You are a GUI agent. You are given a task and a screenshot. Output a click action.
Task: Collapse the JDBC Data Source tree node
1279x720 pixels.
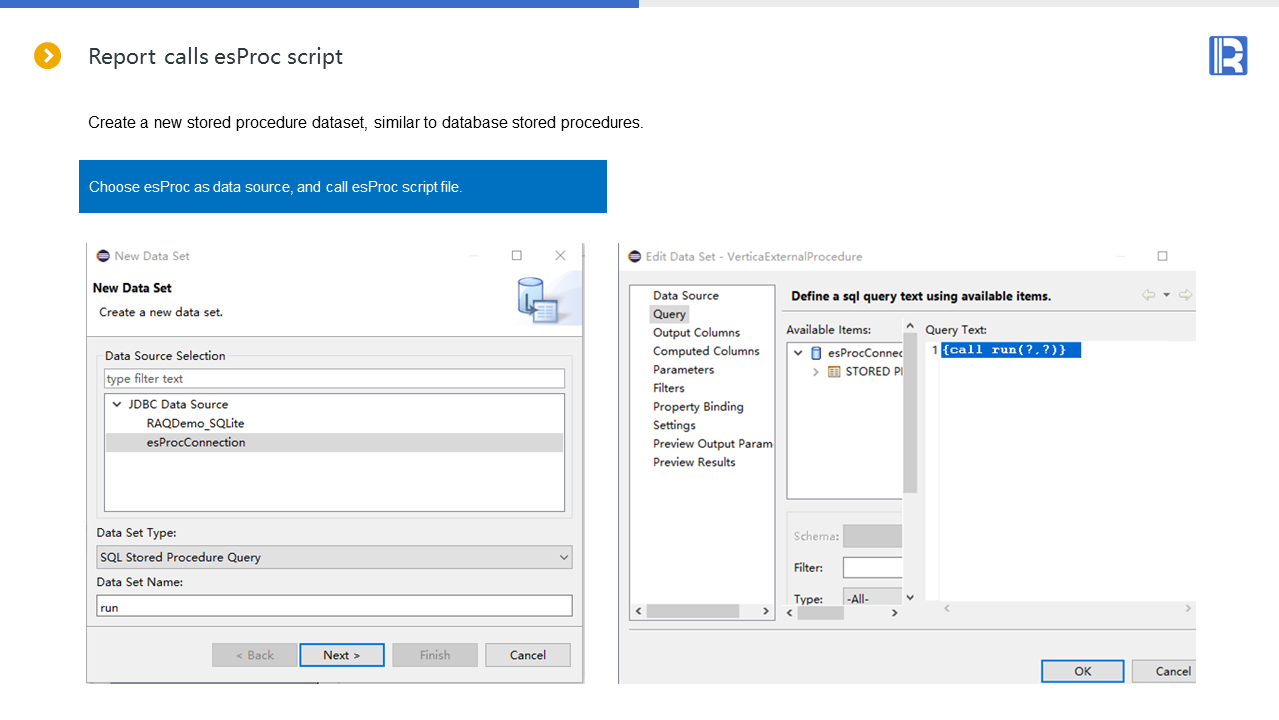pos(117,405)
